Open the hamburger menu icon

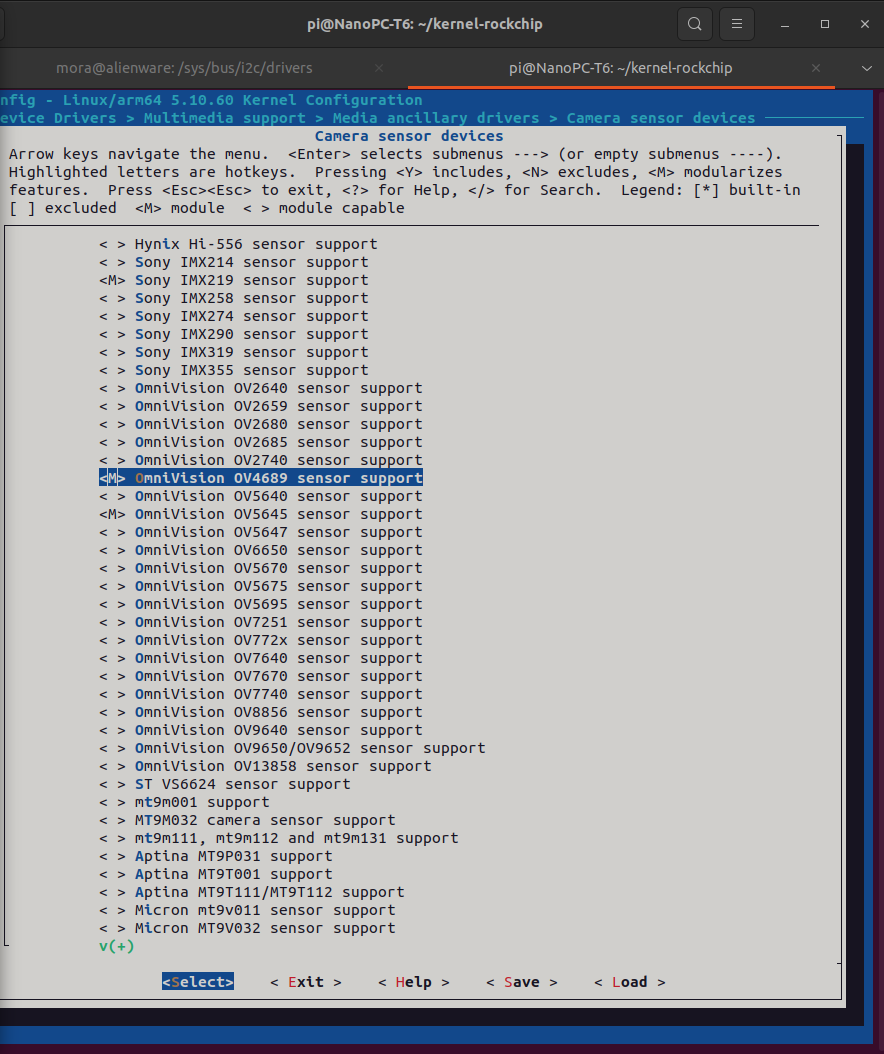click(737, 23)
